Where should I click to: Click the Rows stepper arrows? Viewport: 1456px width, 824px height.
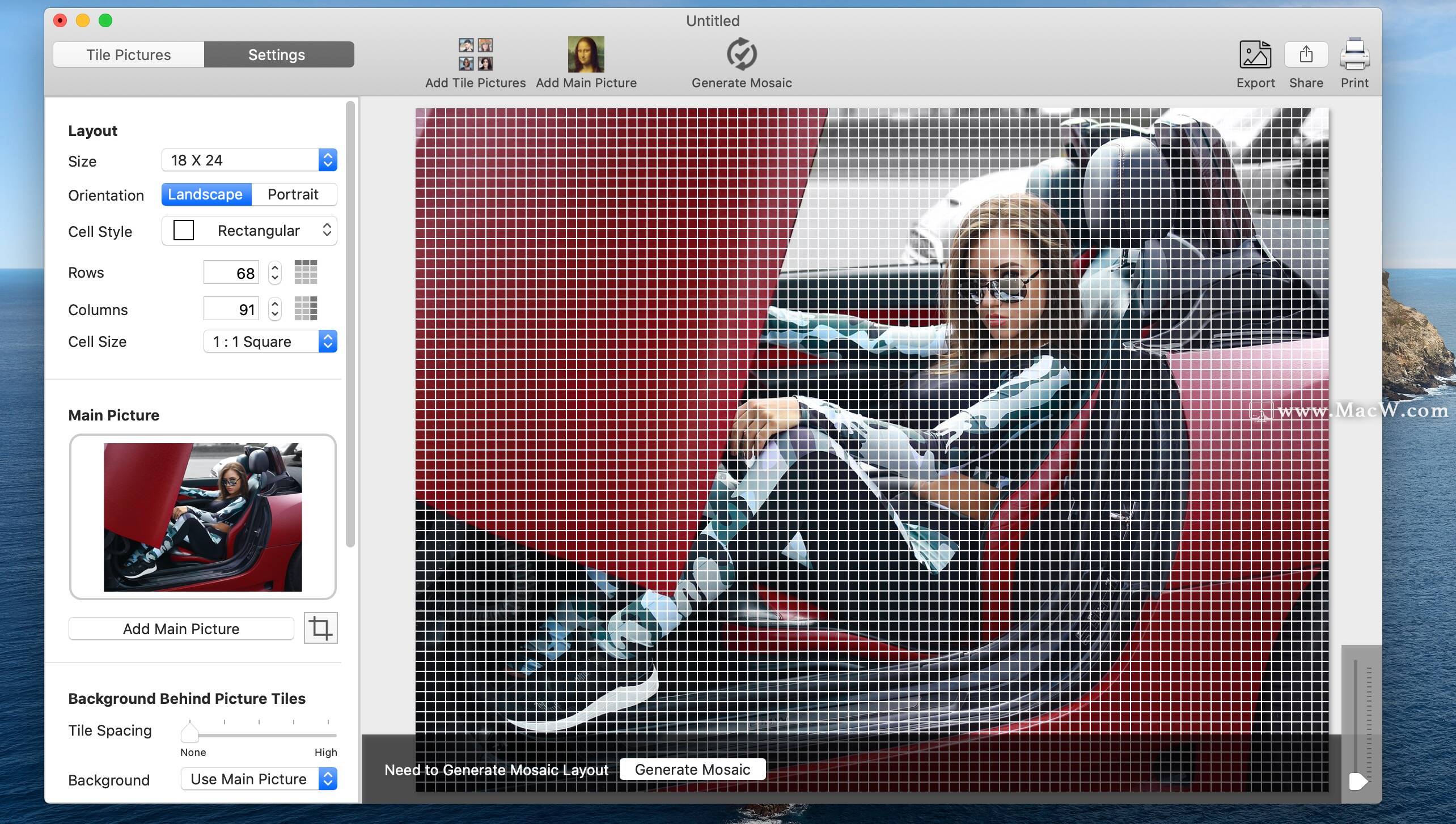(x=275, y=273)
